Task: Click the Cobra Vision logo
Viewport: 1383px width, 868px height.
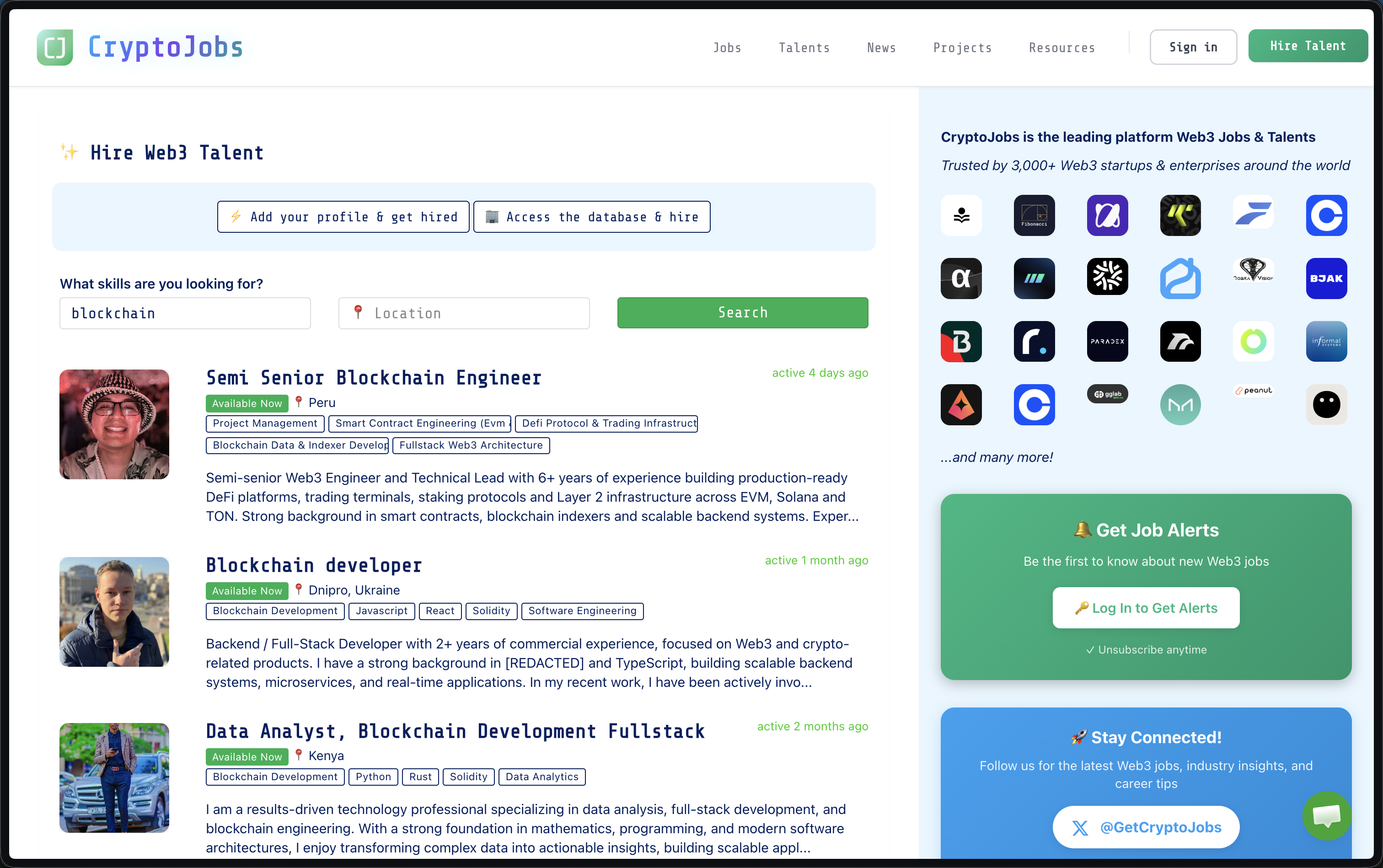Action: click(x=1253, y=269)
